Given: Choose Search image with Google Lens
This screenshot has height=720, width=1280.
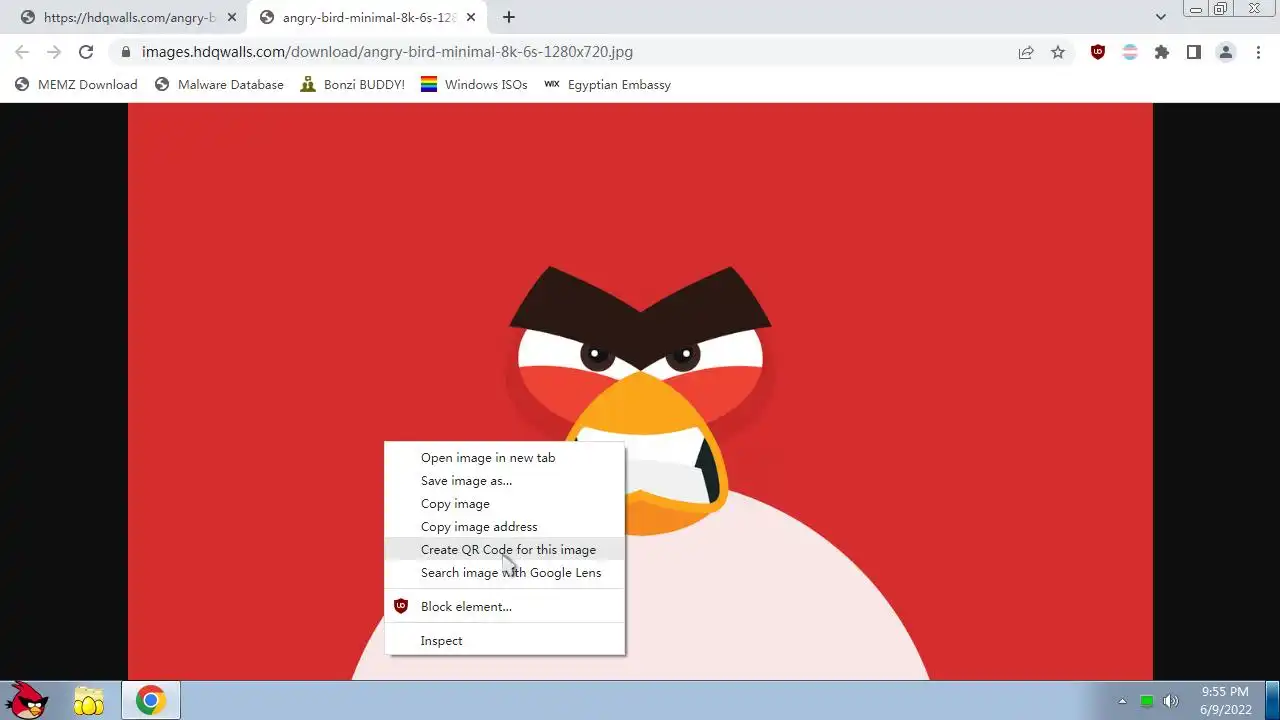Looking at the screenshot, I should point(505,573).
